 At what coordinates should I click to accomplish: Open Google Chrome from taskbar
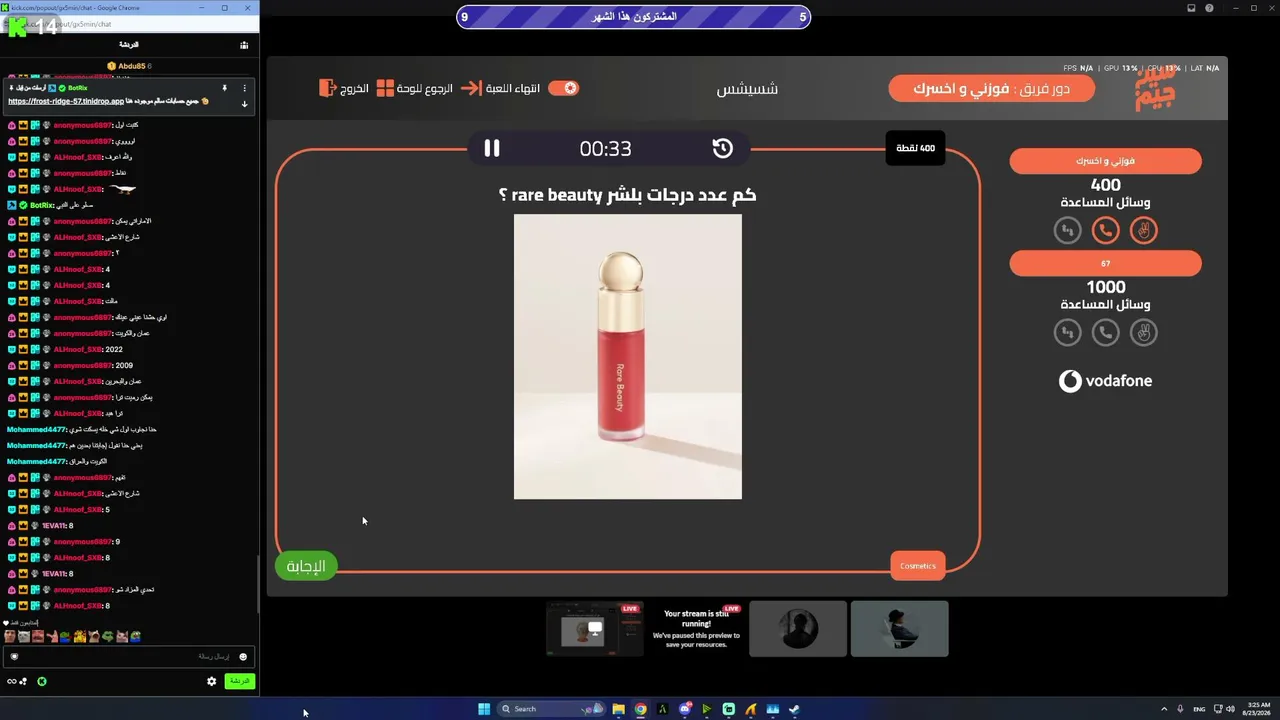coord(640,709)
